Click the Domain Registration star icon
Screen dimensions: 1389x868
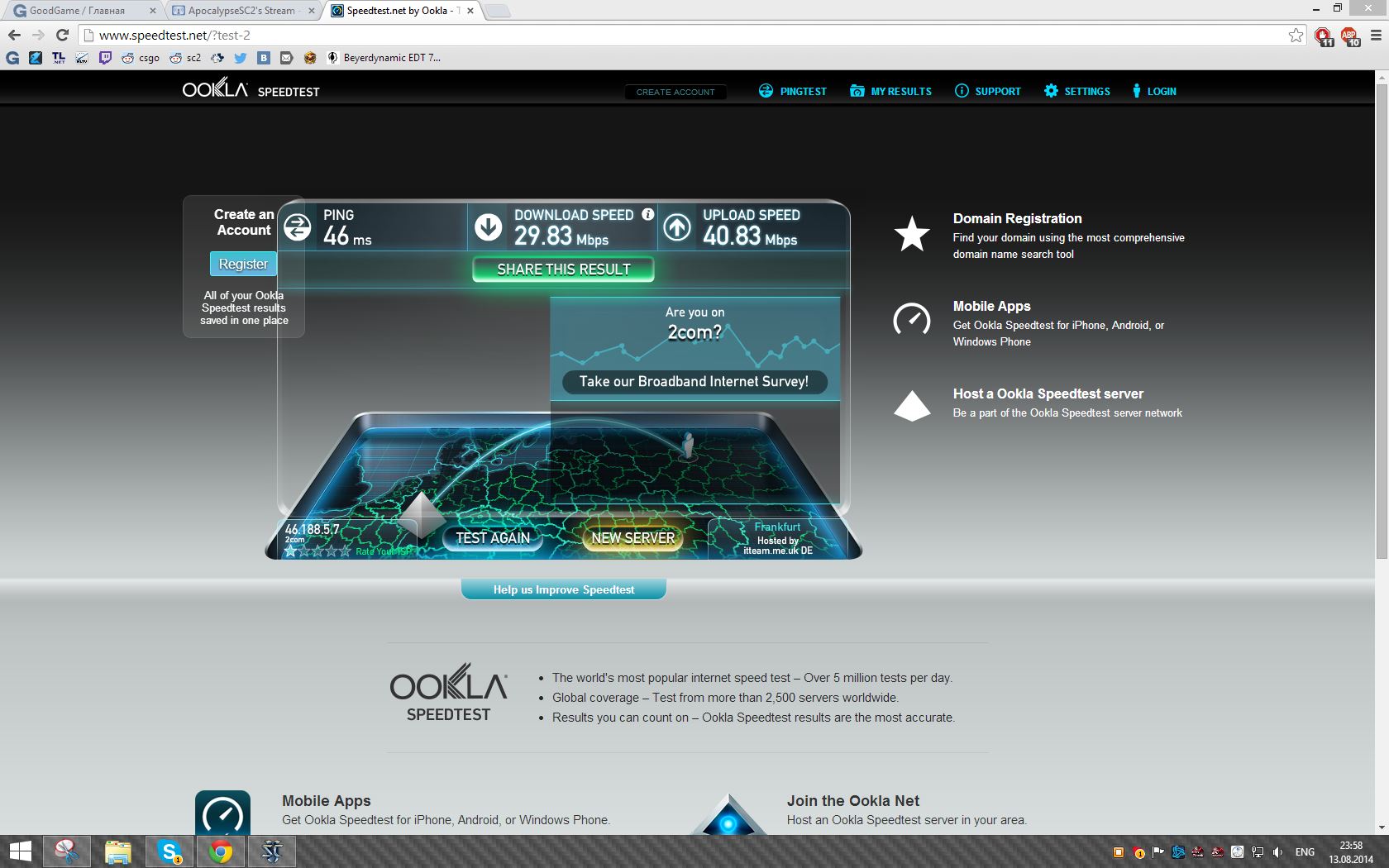point(912,234)
